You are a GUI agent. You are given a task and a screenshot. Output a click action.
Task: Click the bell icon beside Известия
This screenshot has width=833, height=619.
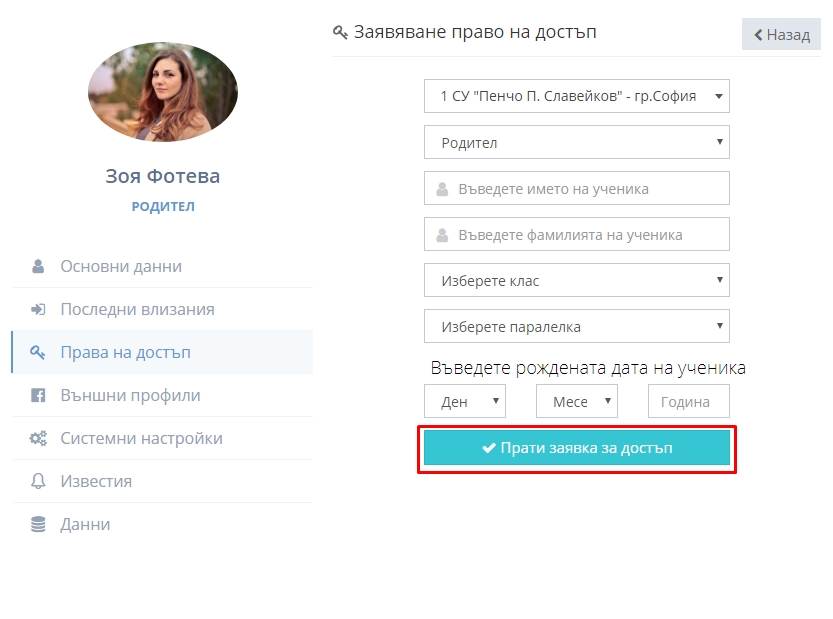pos(38,481)
